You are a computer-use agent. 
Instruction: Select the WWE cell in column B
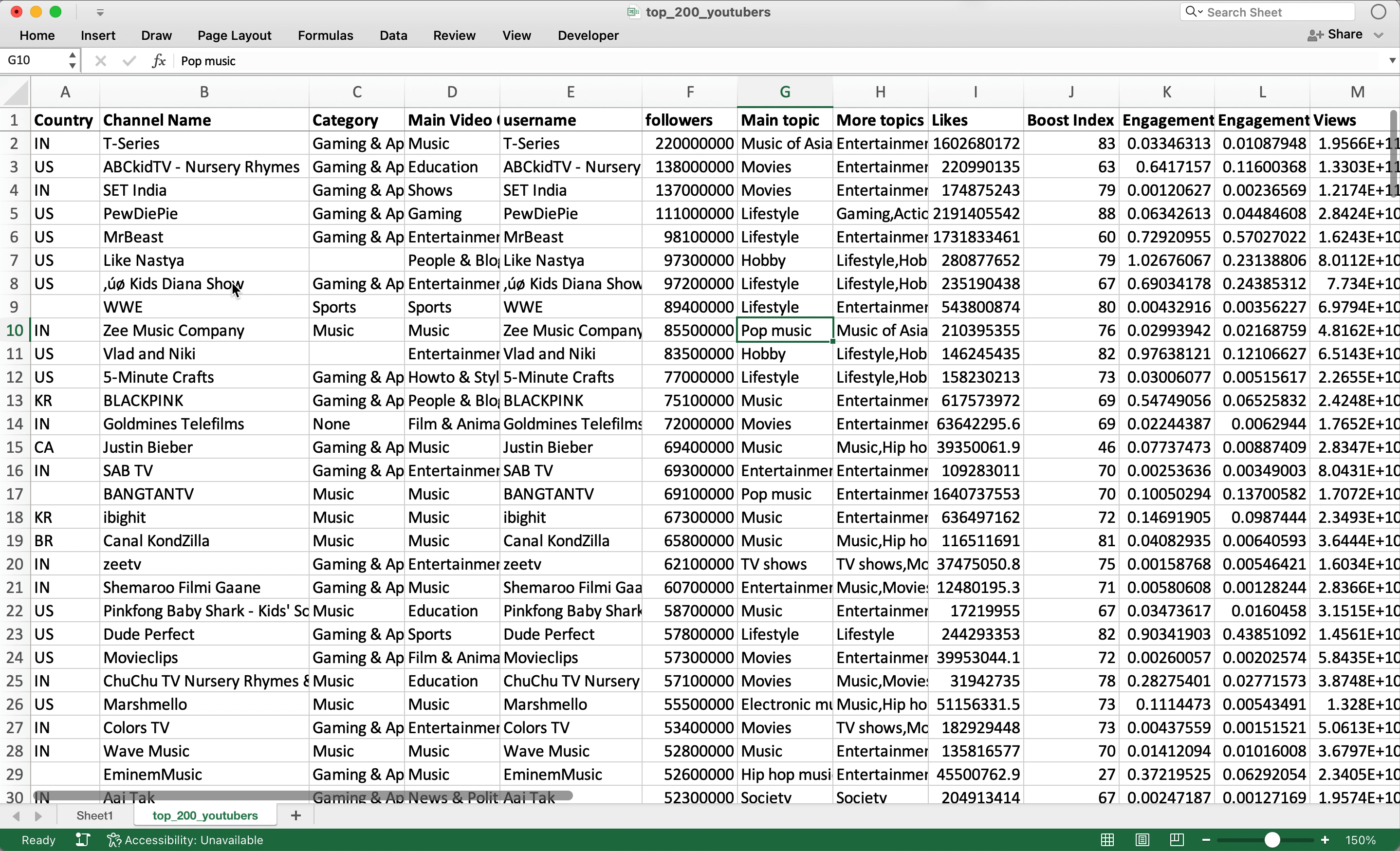tap(204, 307)
